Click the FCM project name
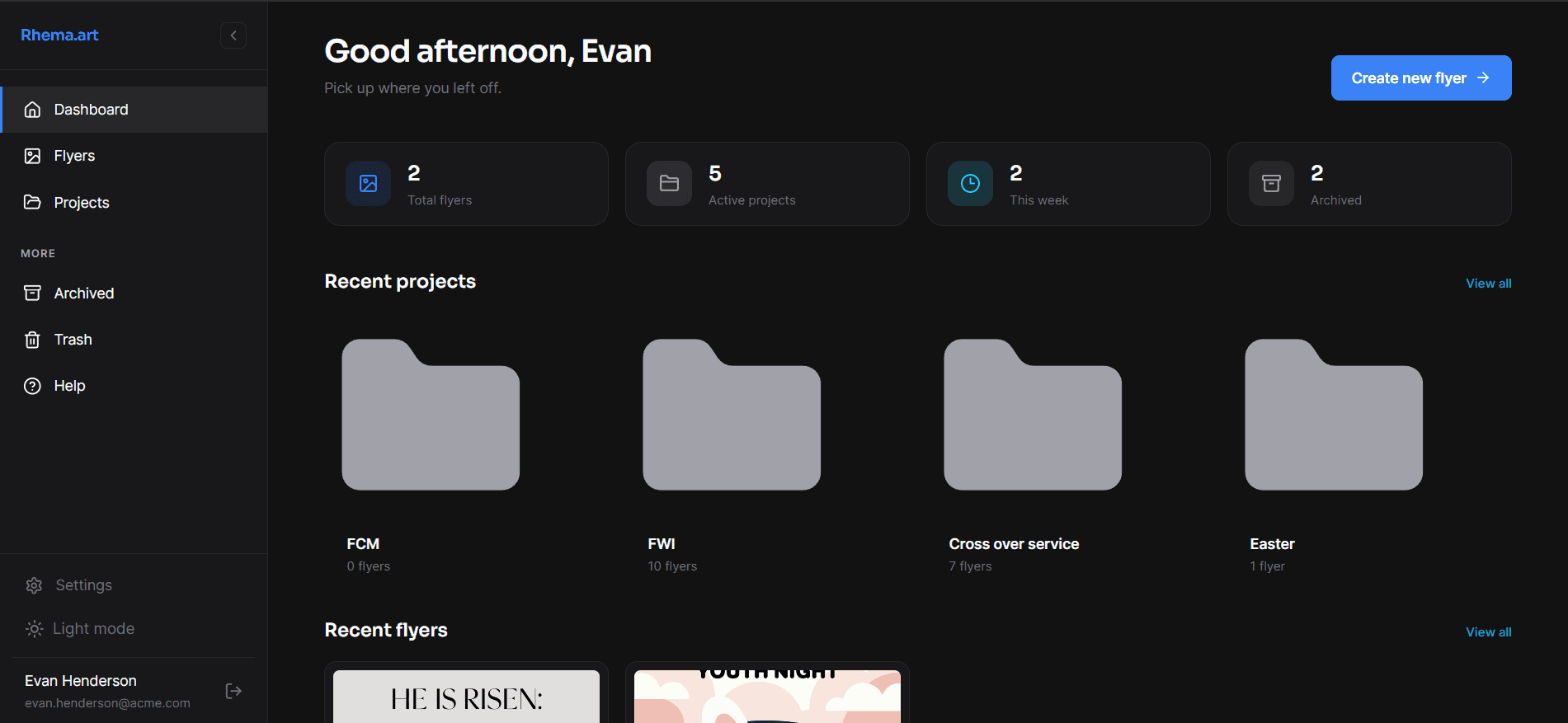The image size is (1568, 723). coord(363,544)
